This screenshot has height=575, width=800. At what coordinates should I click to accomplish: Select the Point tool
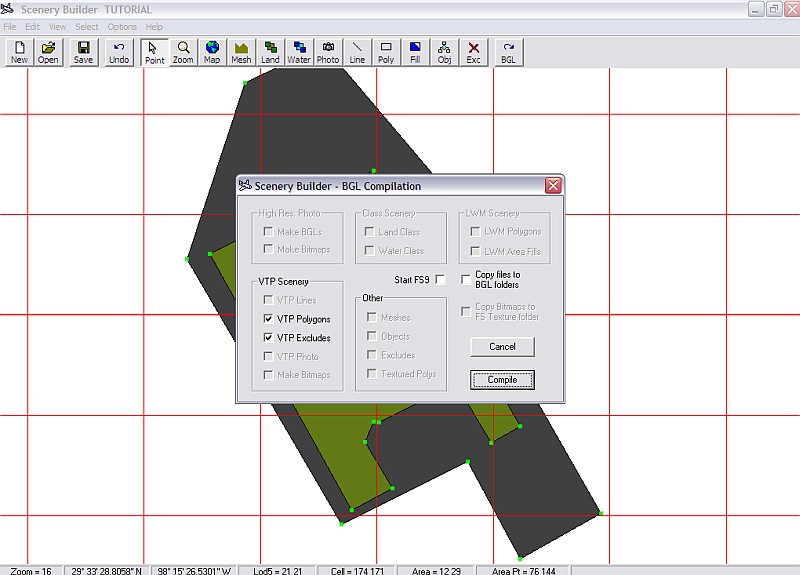click(x=154, y=52)
